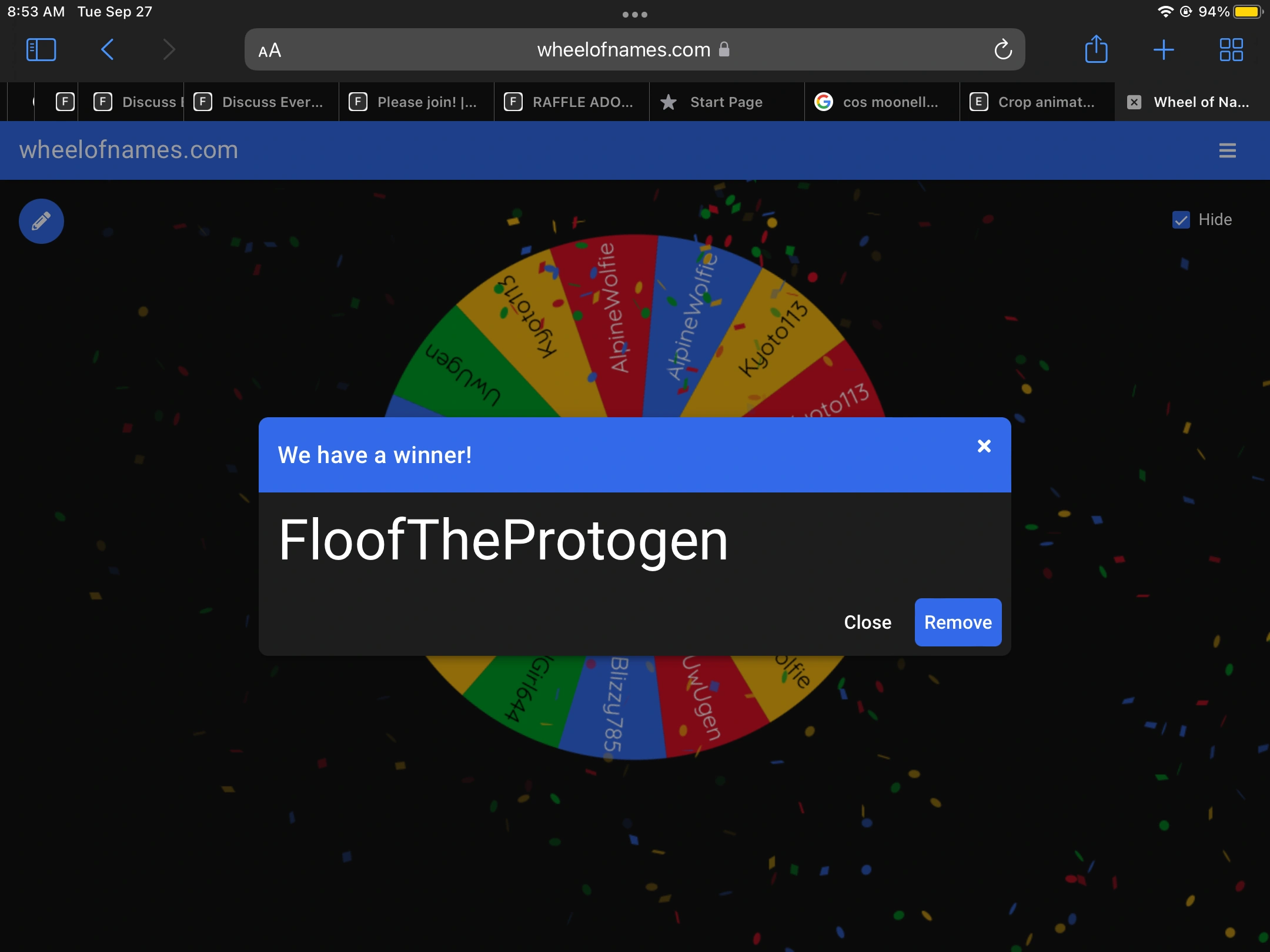Switch to the RAFFLE ADO... tab
Viewport: 1270px width, 952px height.
tap(571, 102)
